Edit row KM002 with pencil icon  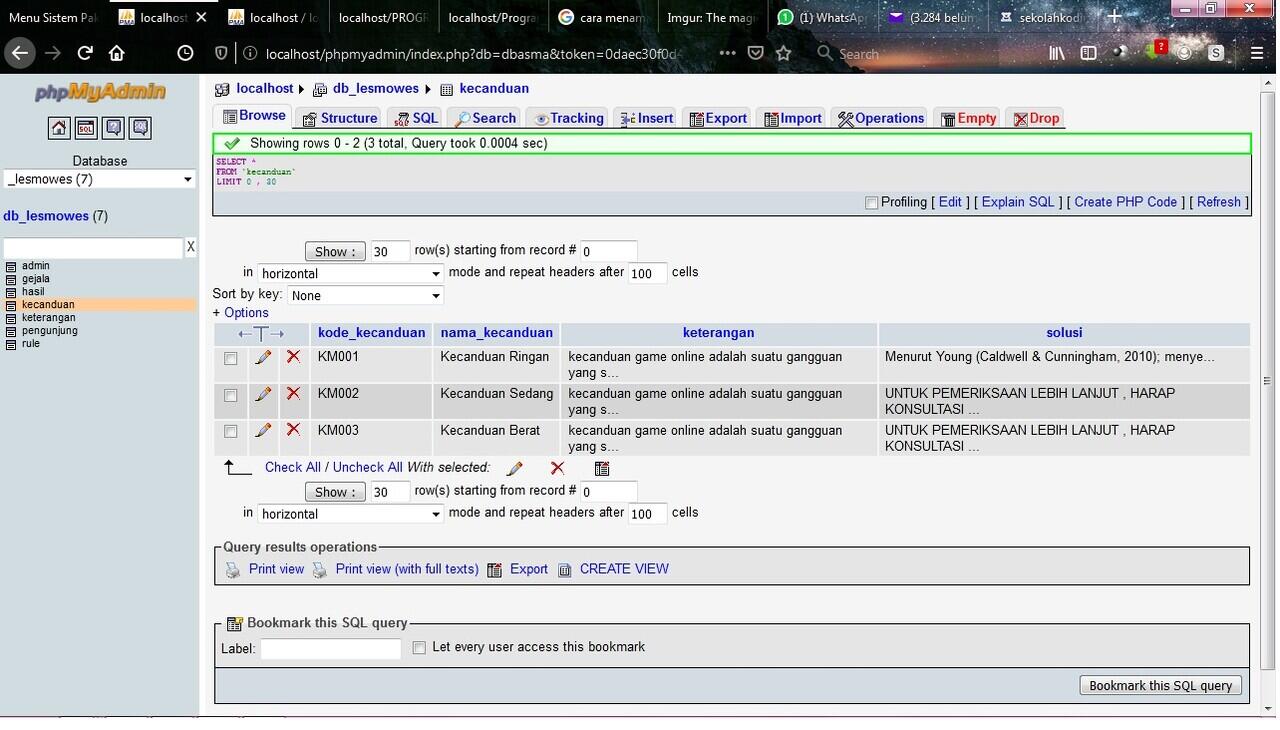[263, 394]
